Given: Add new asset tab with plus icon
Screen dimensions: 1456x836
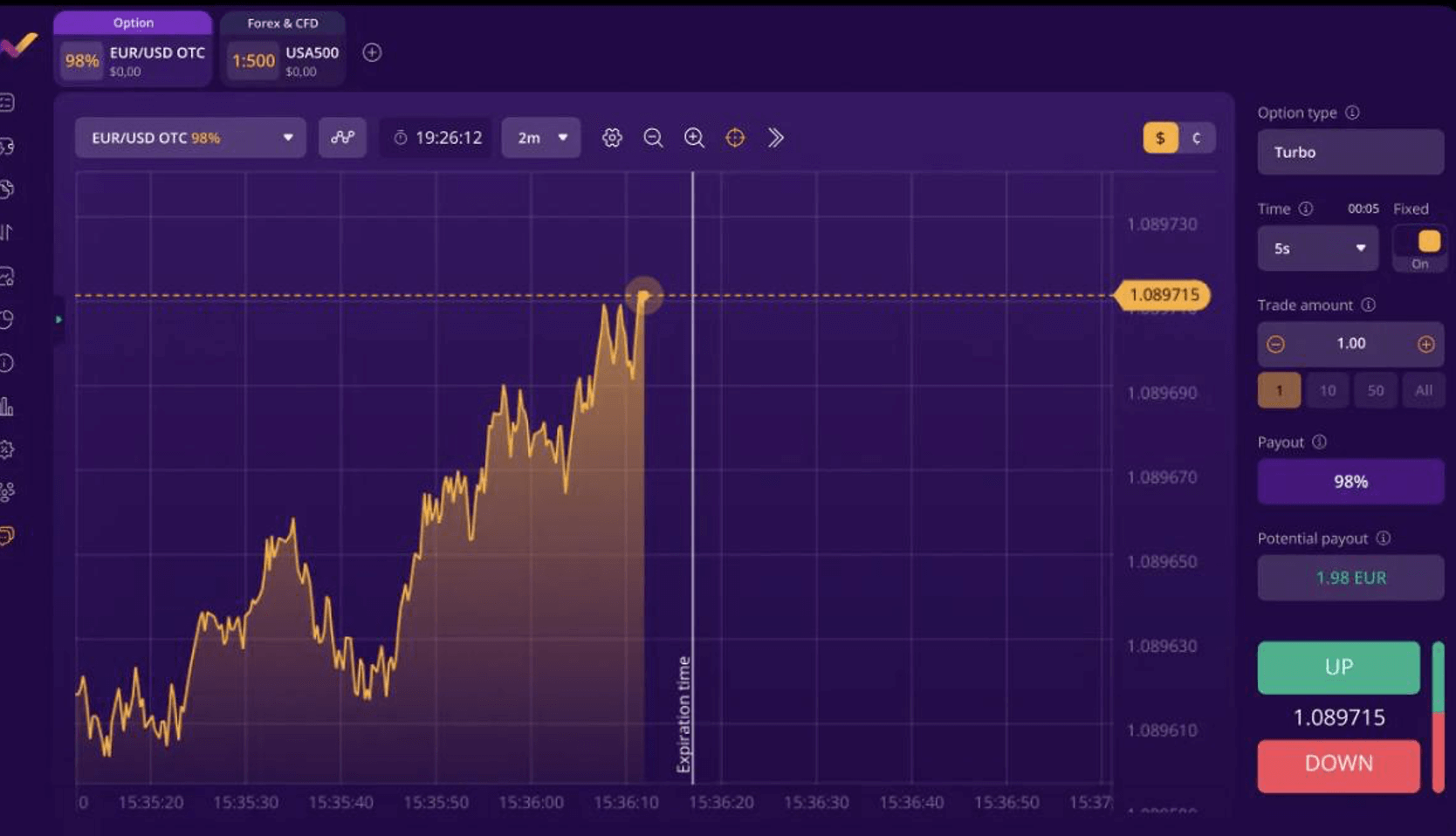Looking at the screenshot, I should point(372,52).
